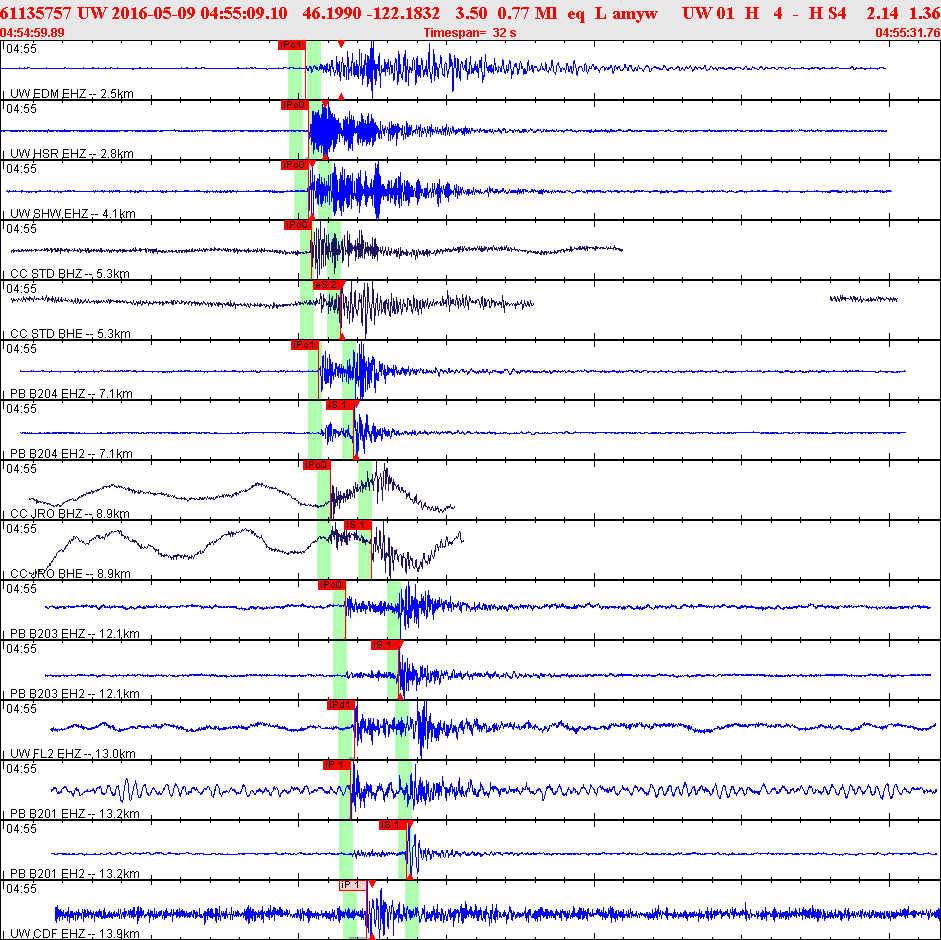Click the iPd1 pick label on UW FL2 EHZ
This screenshot has width=941, height=940.
(341, 705)
